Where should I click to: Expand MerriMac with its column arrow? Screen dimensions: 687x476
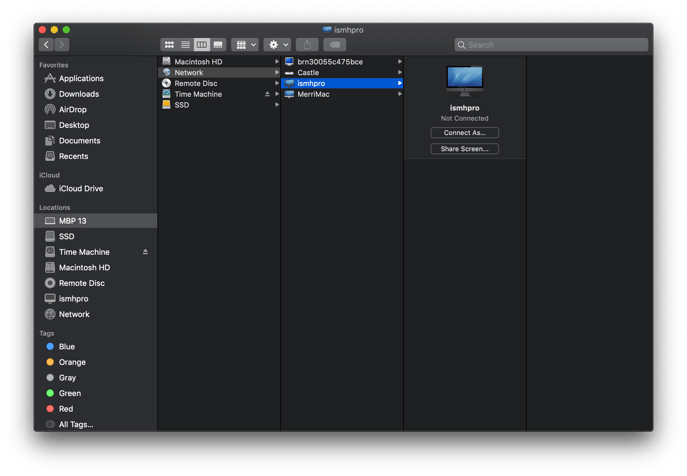coord(400,94)
